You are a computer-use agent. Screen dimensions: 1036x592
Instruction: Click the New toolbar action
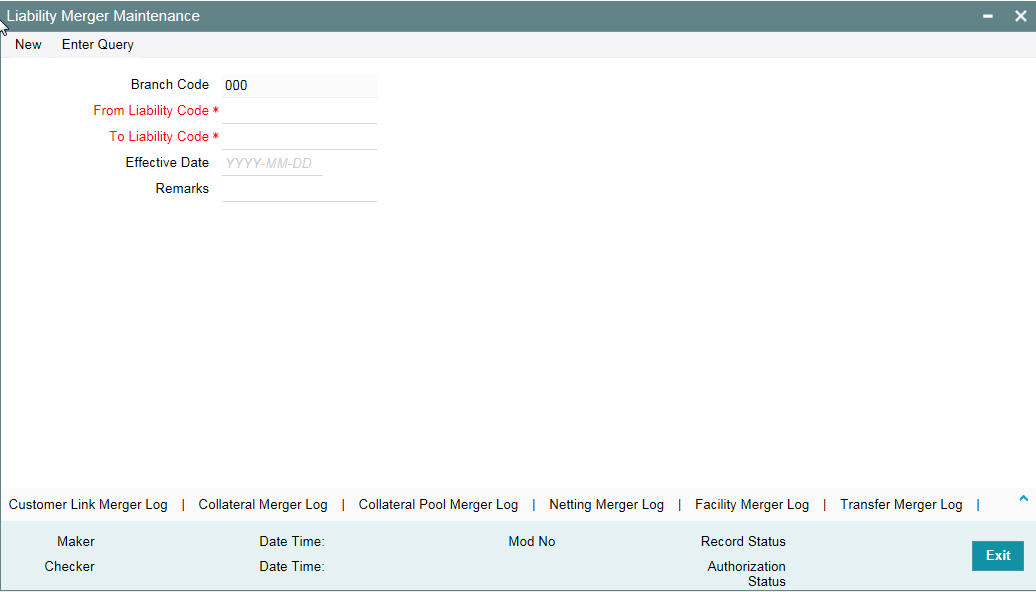[x=28, y=44]
